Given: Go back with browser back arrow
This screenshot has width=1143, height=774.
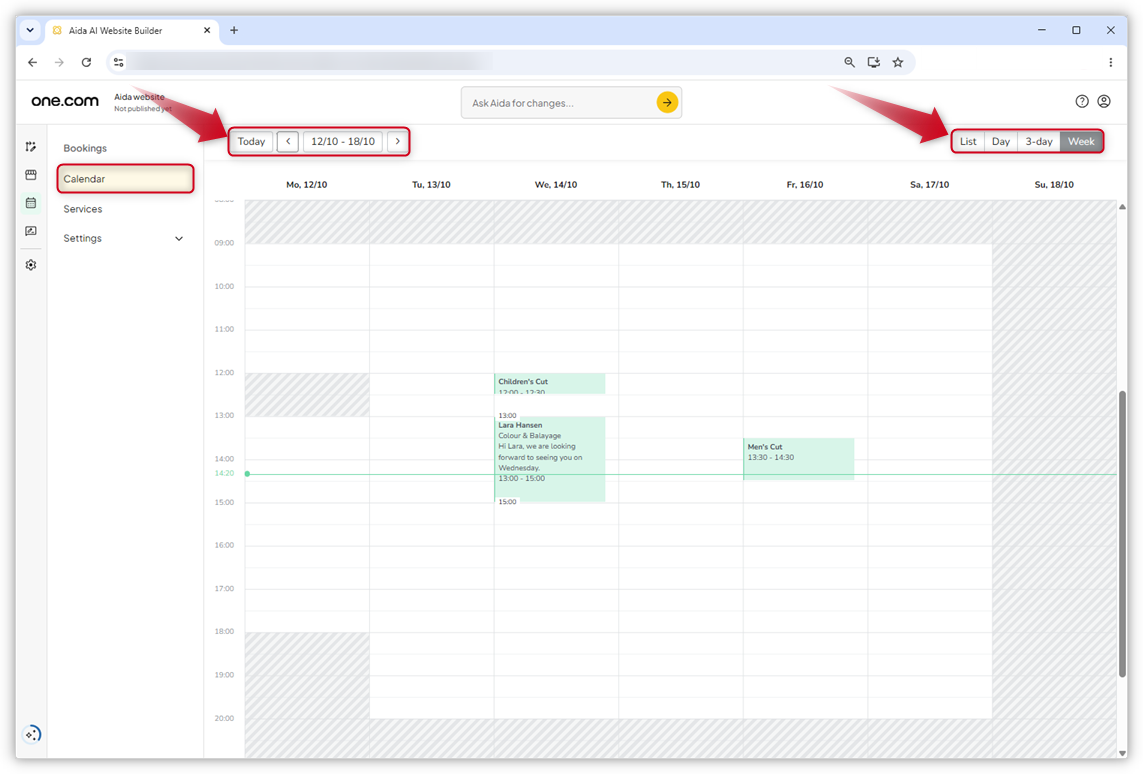Looking at the screenshot, I should [x=33, y=63].
